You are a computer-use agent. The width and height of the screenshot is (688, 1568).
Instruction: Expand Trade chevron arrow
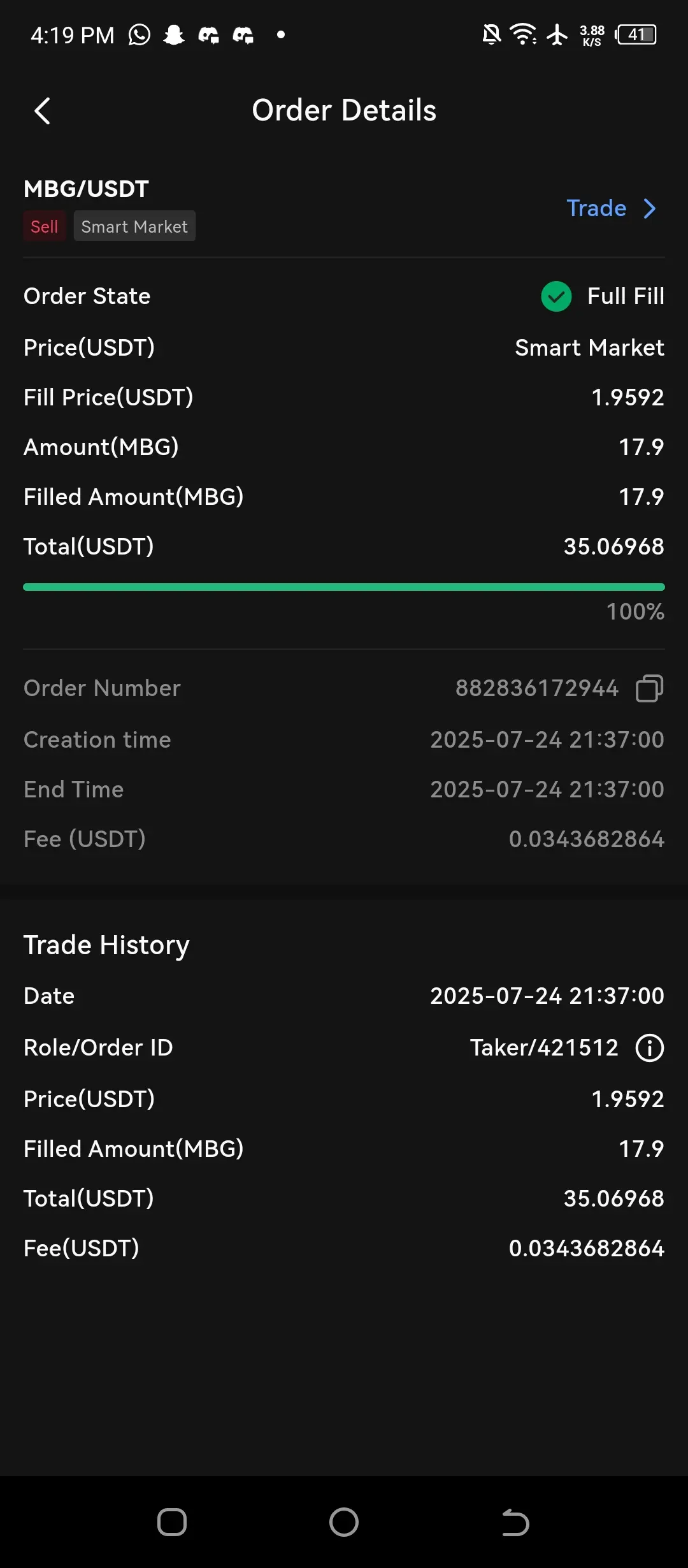[650, 208]
